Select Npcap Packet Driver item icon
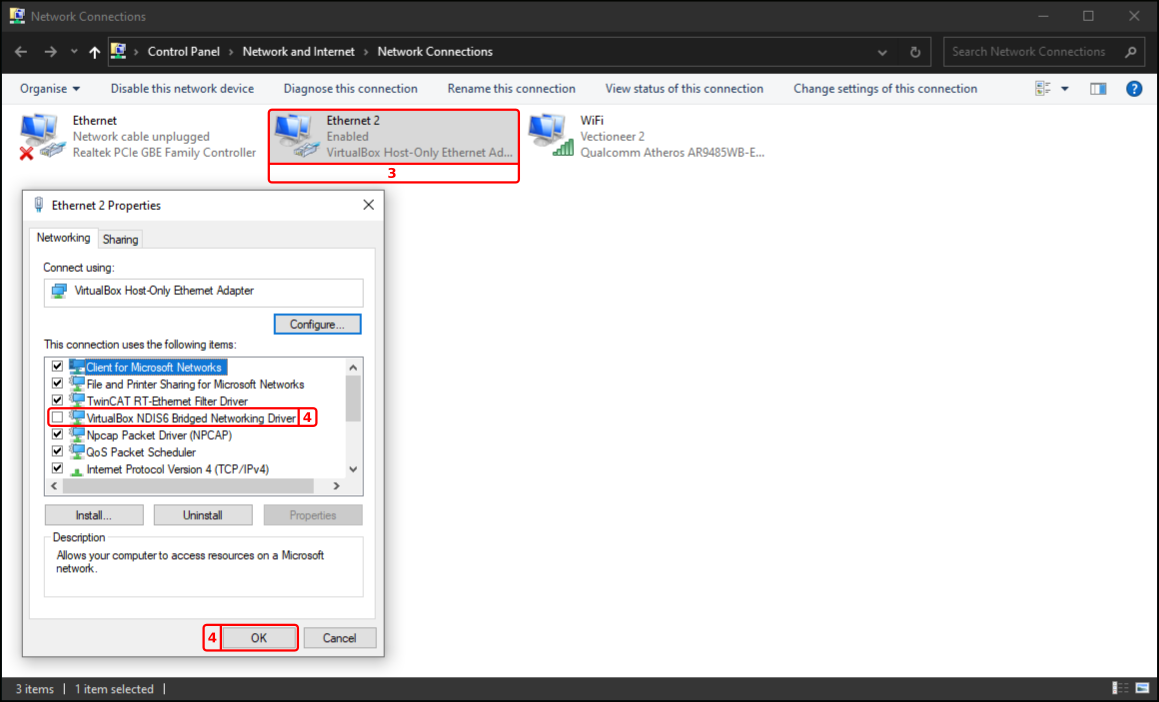 tap(77, 435)
